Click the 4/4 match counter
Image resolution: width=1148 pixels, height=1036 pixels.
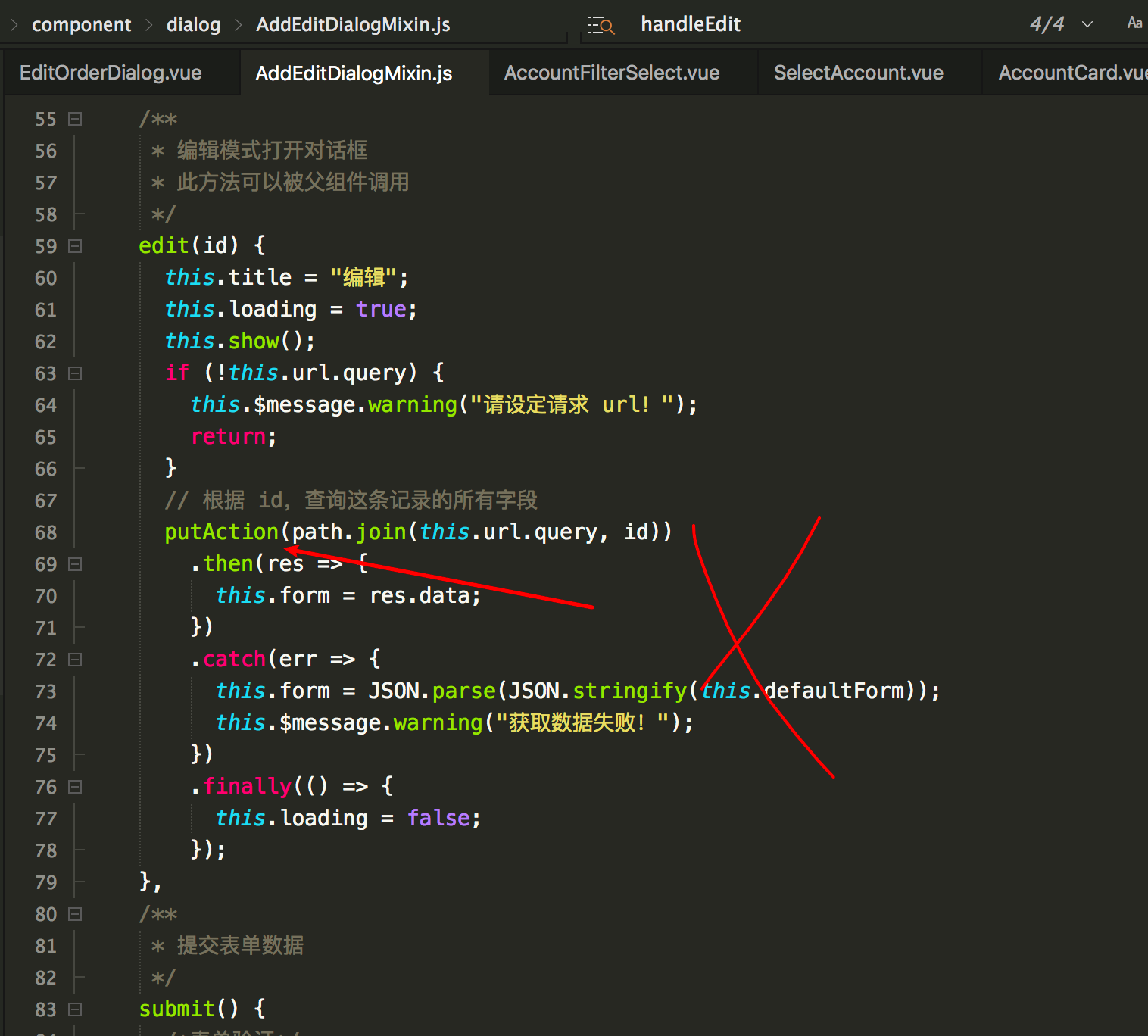tap(1047, 24)
